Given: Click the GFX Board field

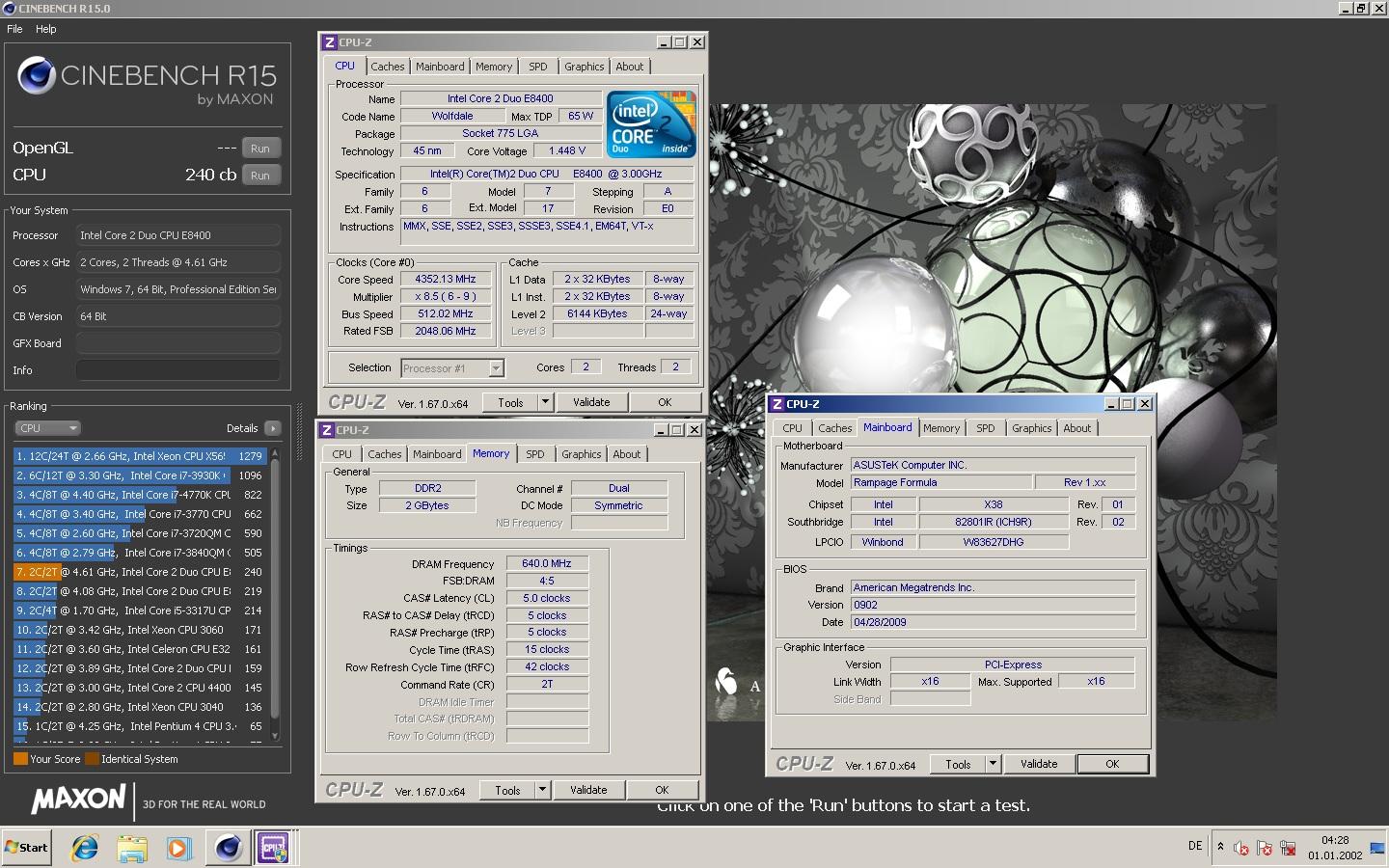Looking at the screenshot, I should [x=178, y=343].
